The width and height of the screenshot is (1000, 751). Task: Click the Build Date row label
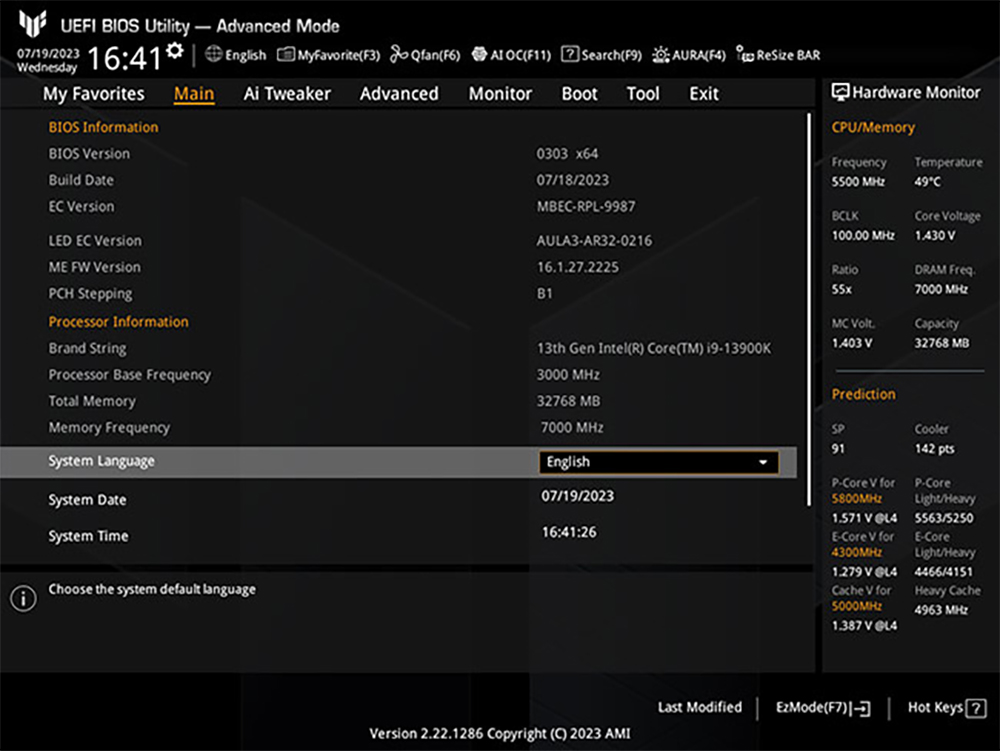click(81, 180)
